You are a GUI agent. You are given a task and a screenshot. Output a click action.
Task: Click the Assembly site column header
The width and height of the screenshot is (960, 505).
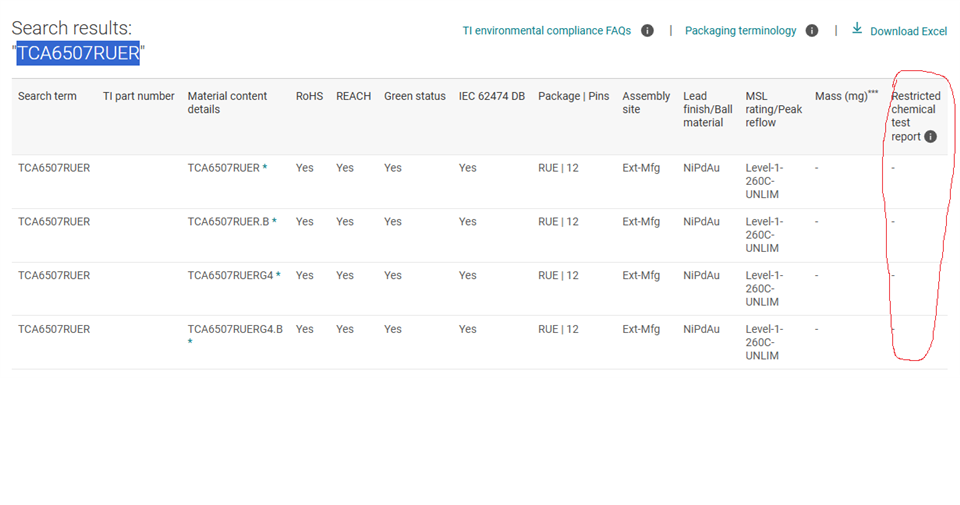click(x=646, y=103)
